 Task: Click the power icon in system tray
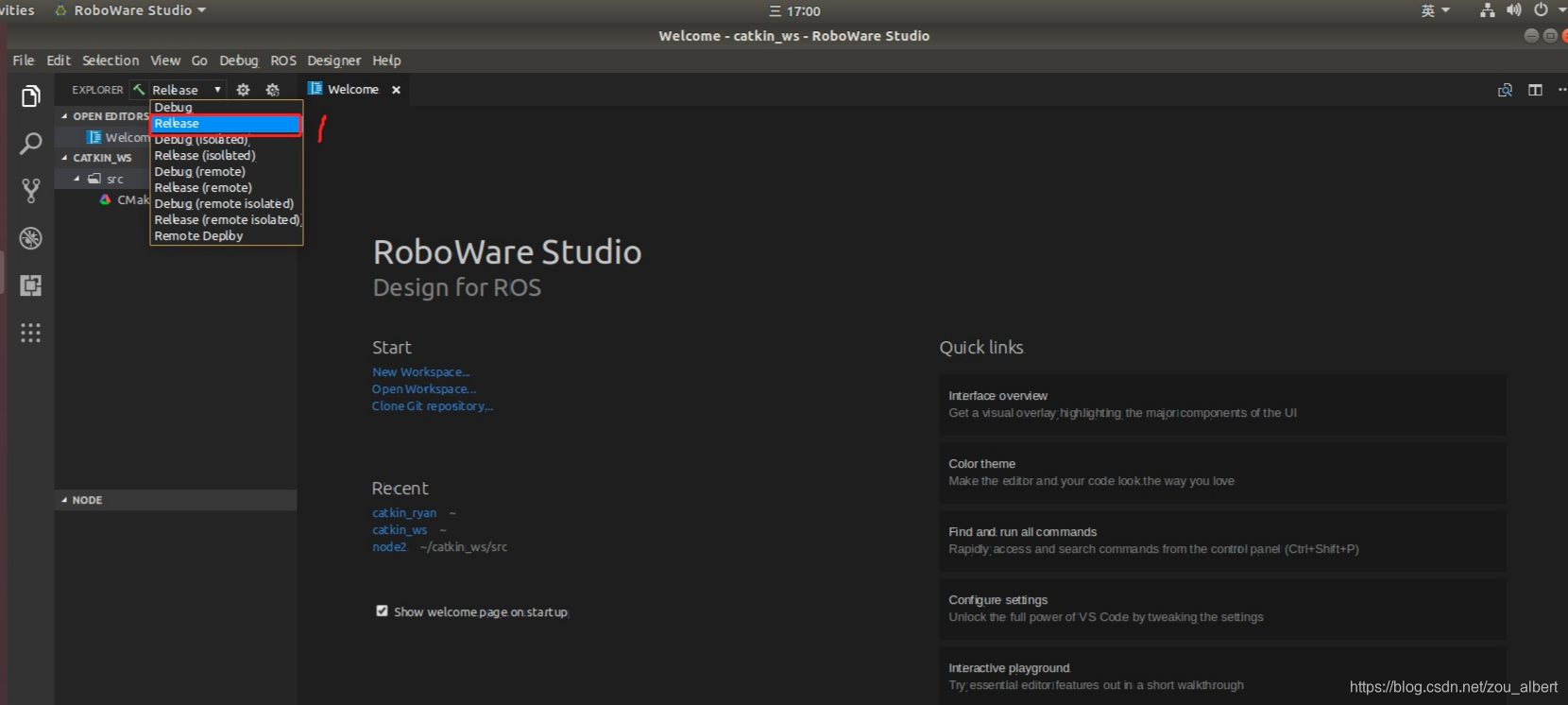tap(1541, 10)
